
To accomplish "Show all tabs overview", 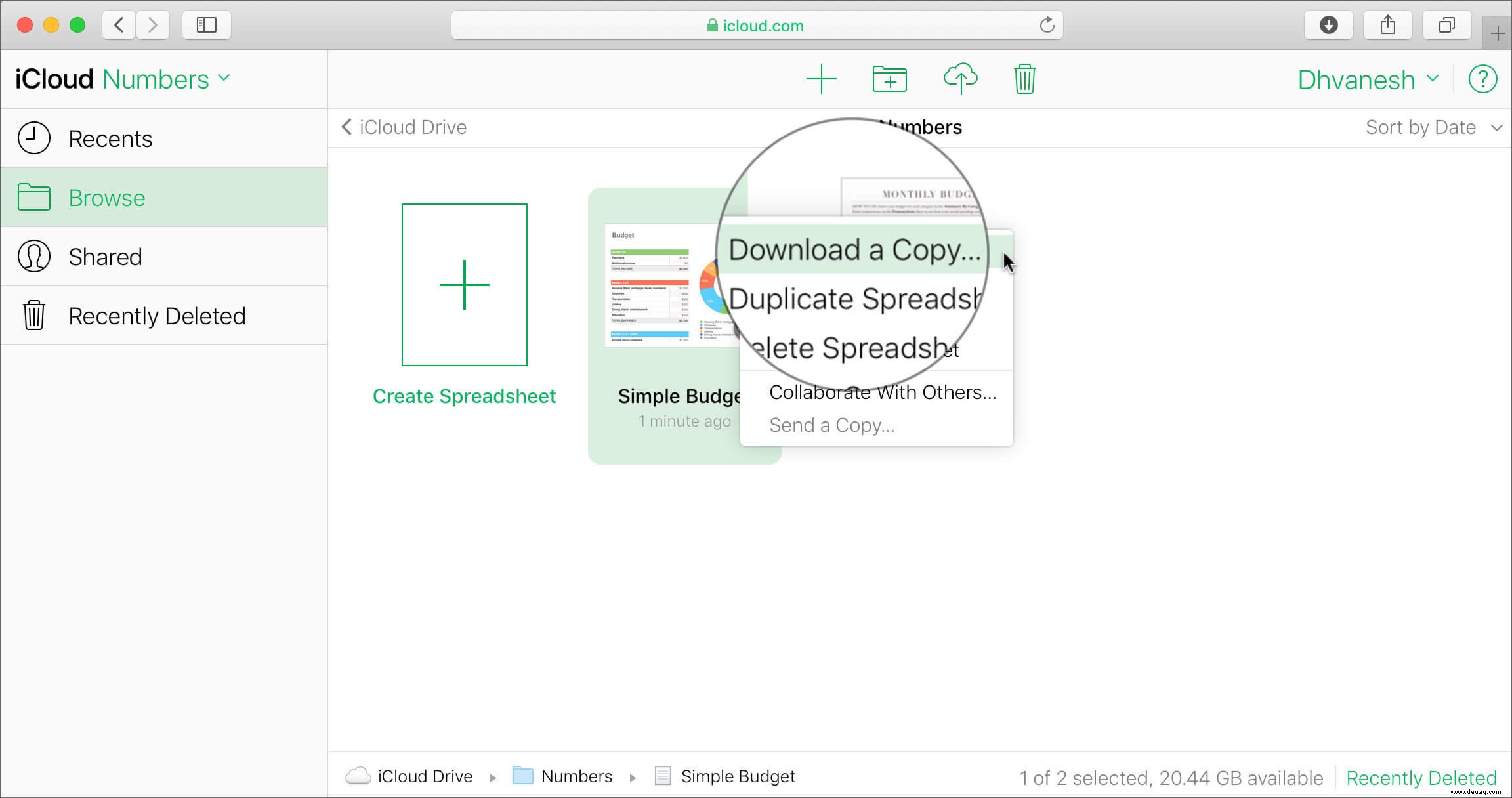I will click(1446, 25).
